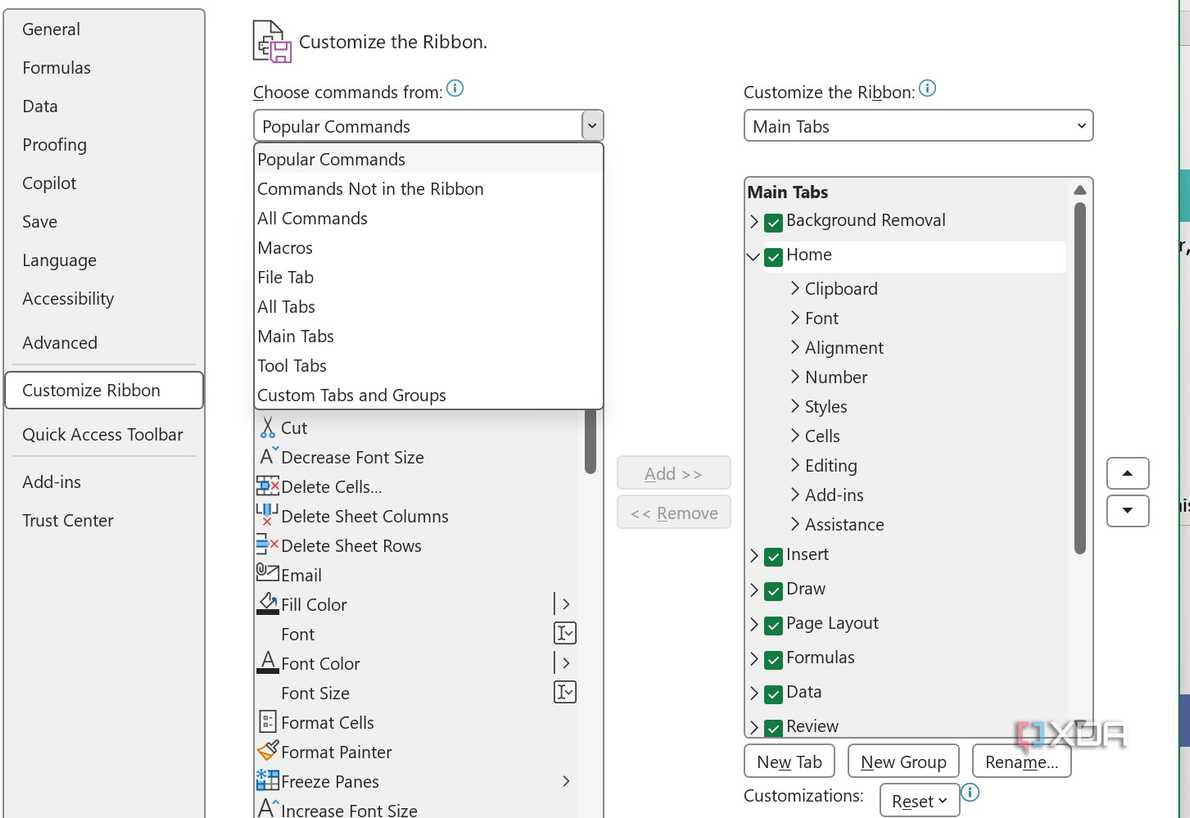1190x818 pixels.
Task: Click info icon beside Choose commands from
Action: pyautogui.click(x=455, y=89)
